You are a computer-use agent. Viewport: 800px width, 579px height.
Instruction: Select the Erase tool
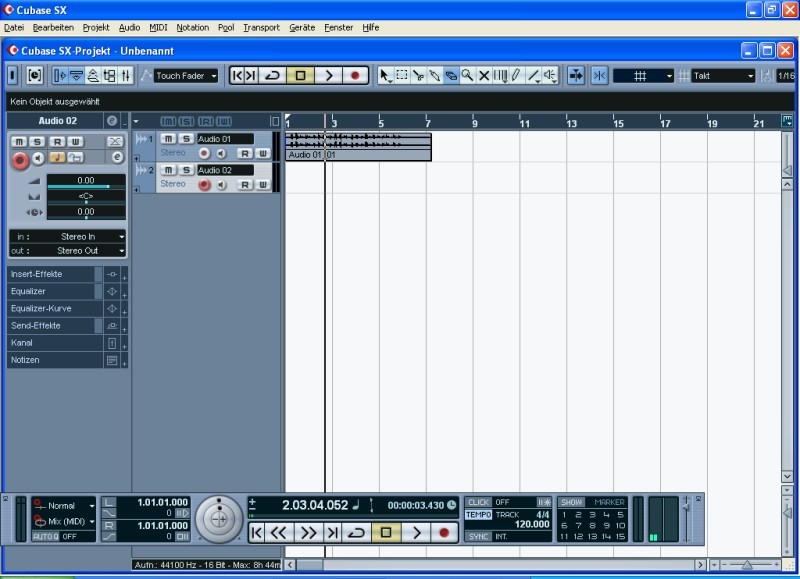pyautogui.click(x=451, y=76)
